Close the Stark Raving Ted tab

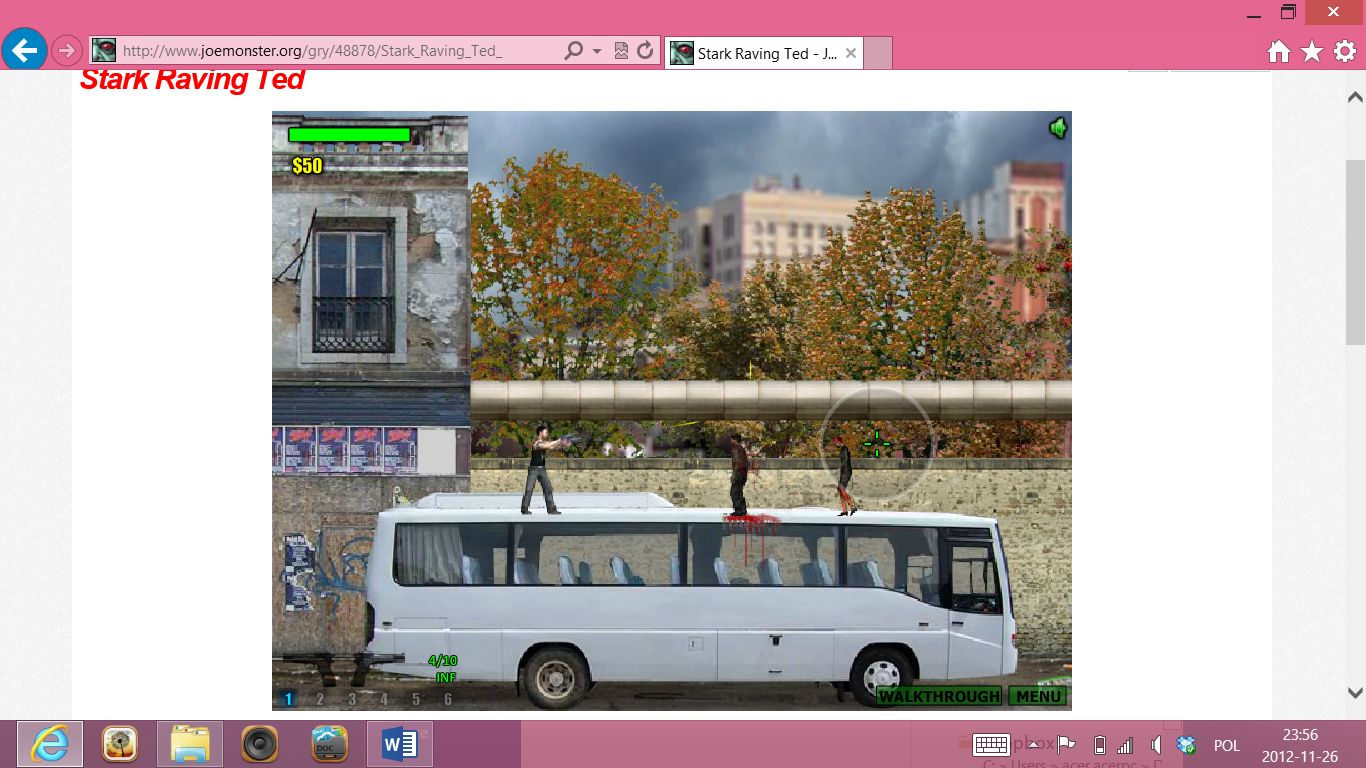point(851,53)
